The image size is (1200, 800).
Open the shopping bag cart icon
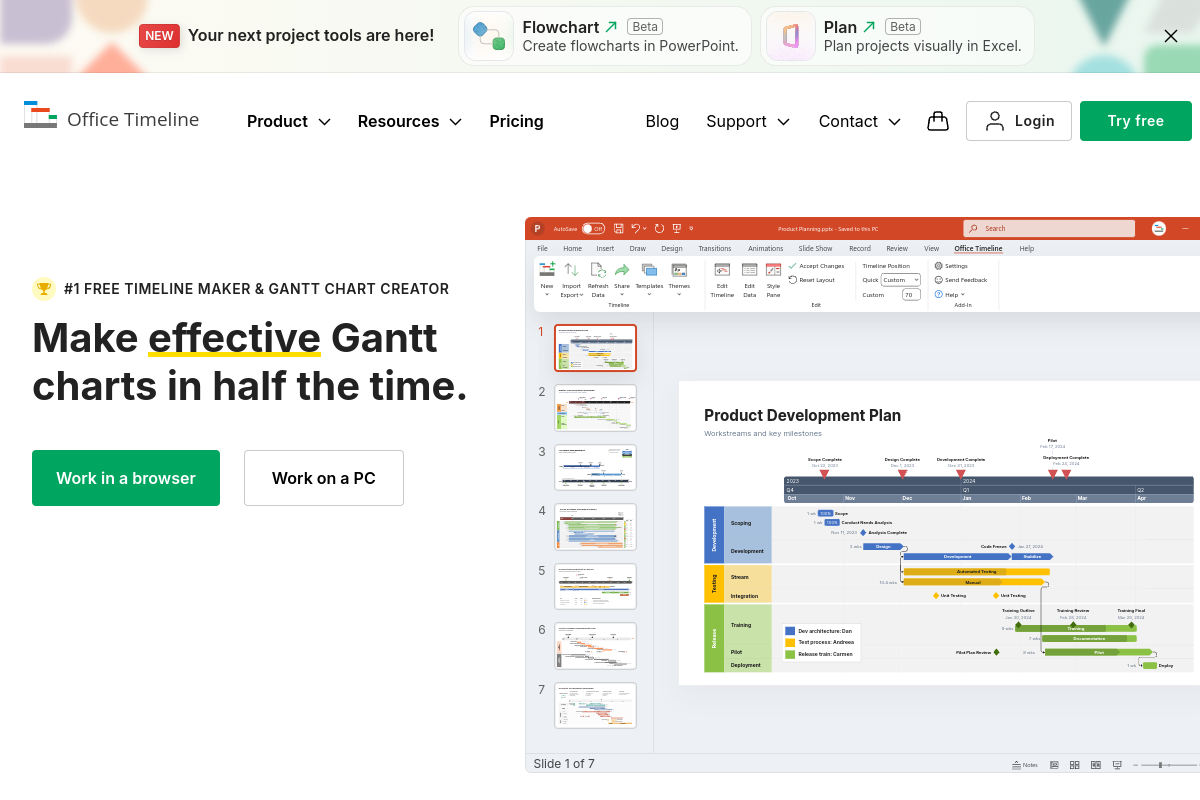(x=937, y=121)
